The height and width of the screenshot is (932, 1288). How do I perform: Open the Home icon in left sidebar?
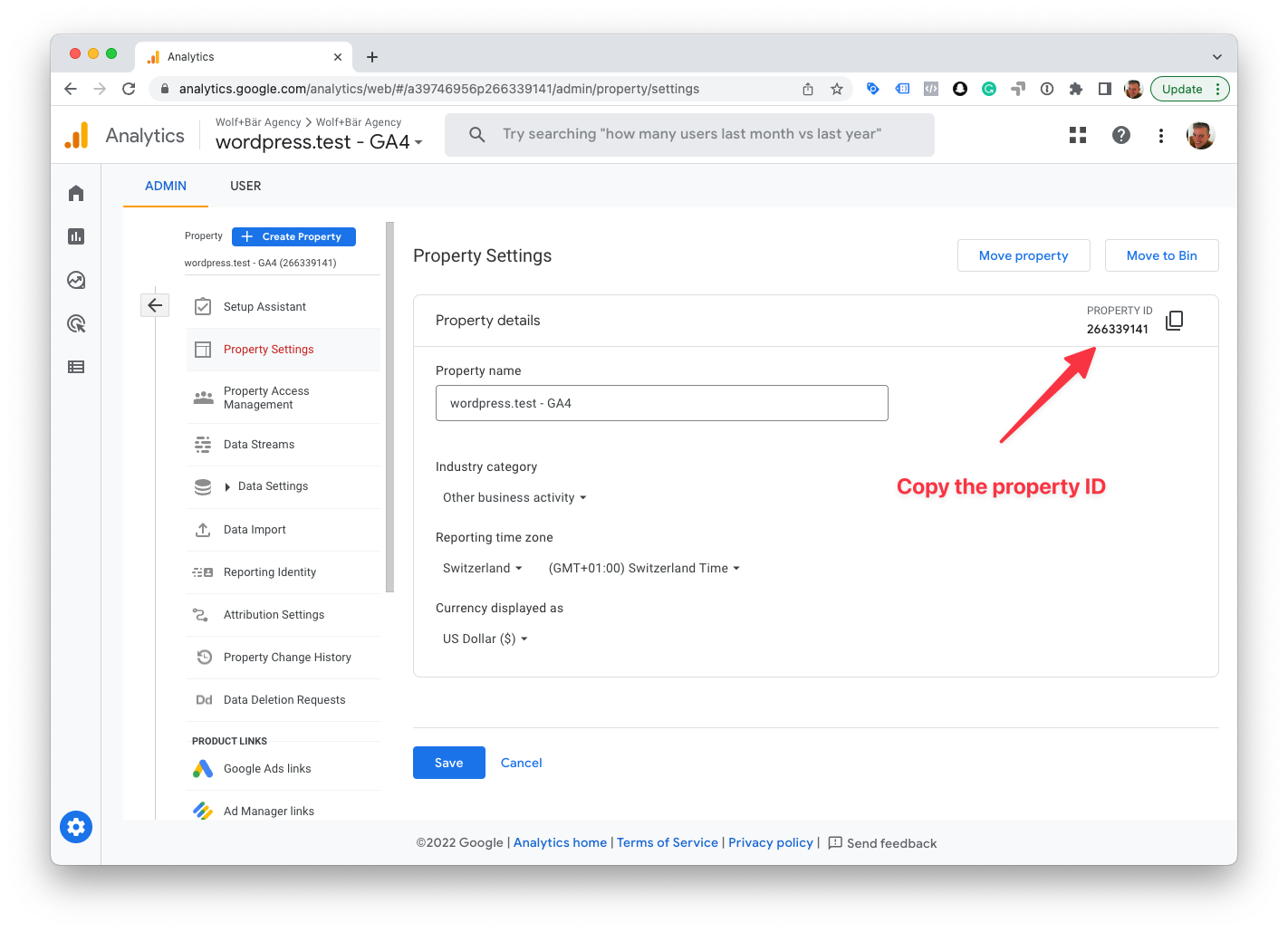76,193
